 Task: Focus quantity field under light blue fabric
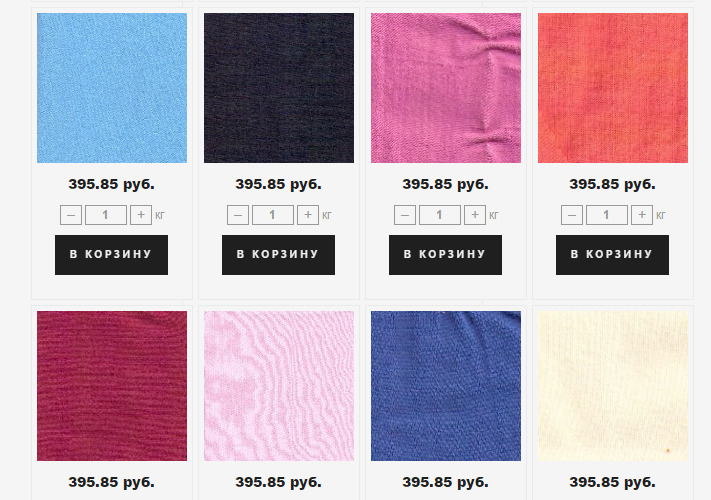point(106,215)
